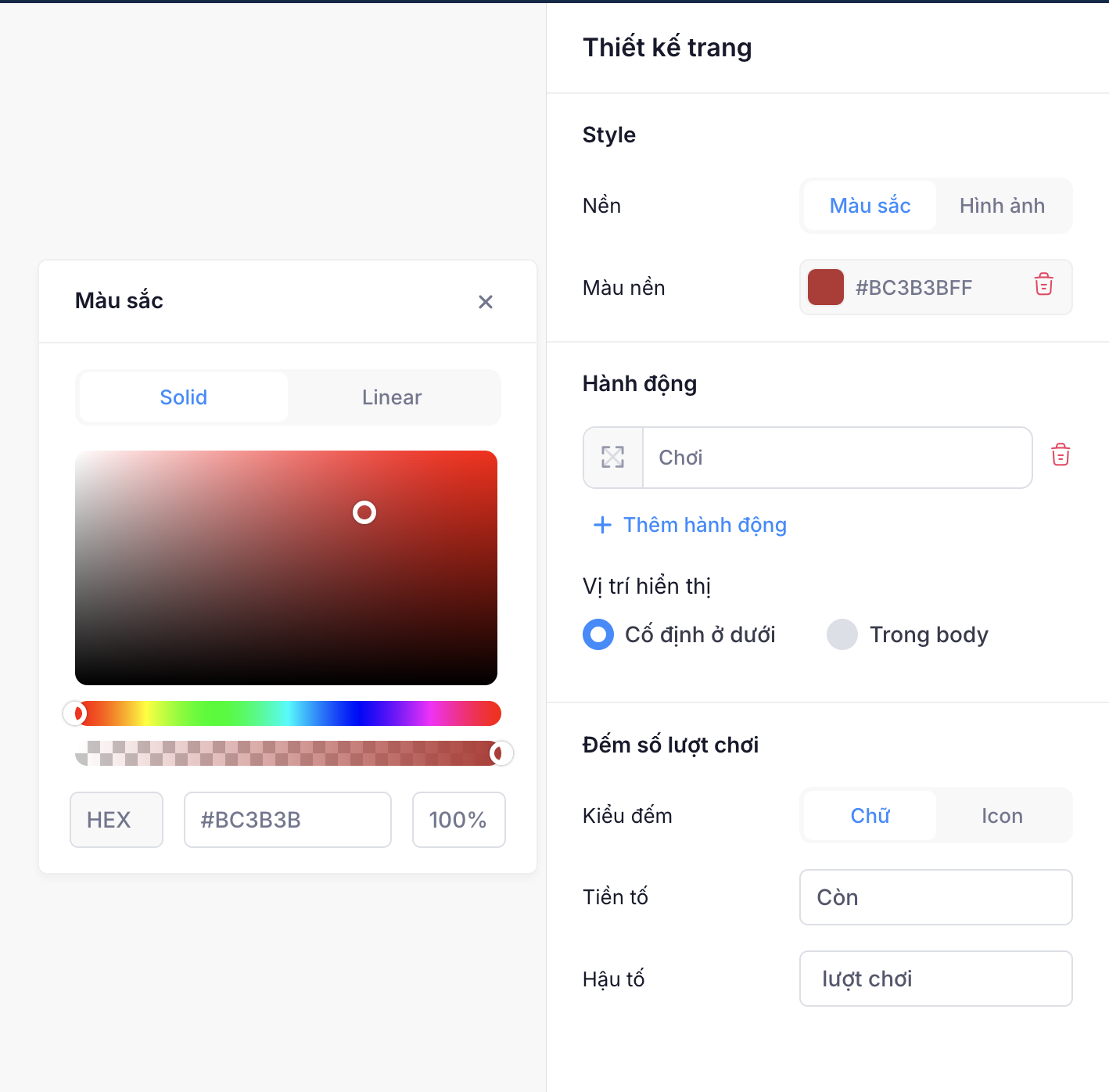Click the plus icon for Thêm hành động
The height and width of the screenshot is (1092, 1109).
(602, 525)
